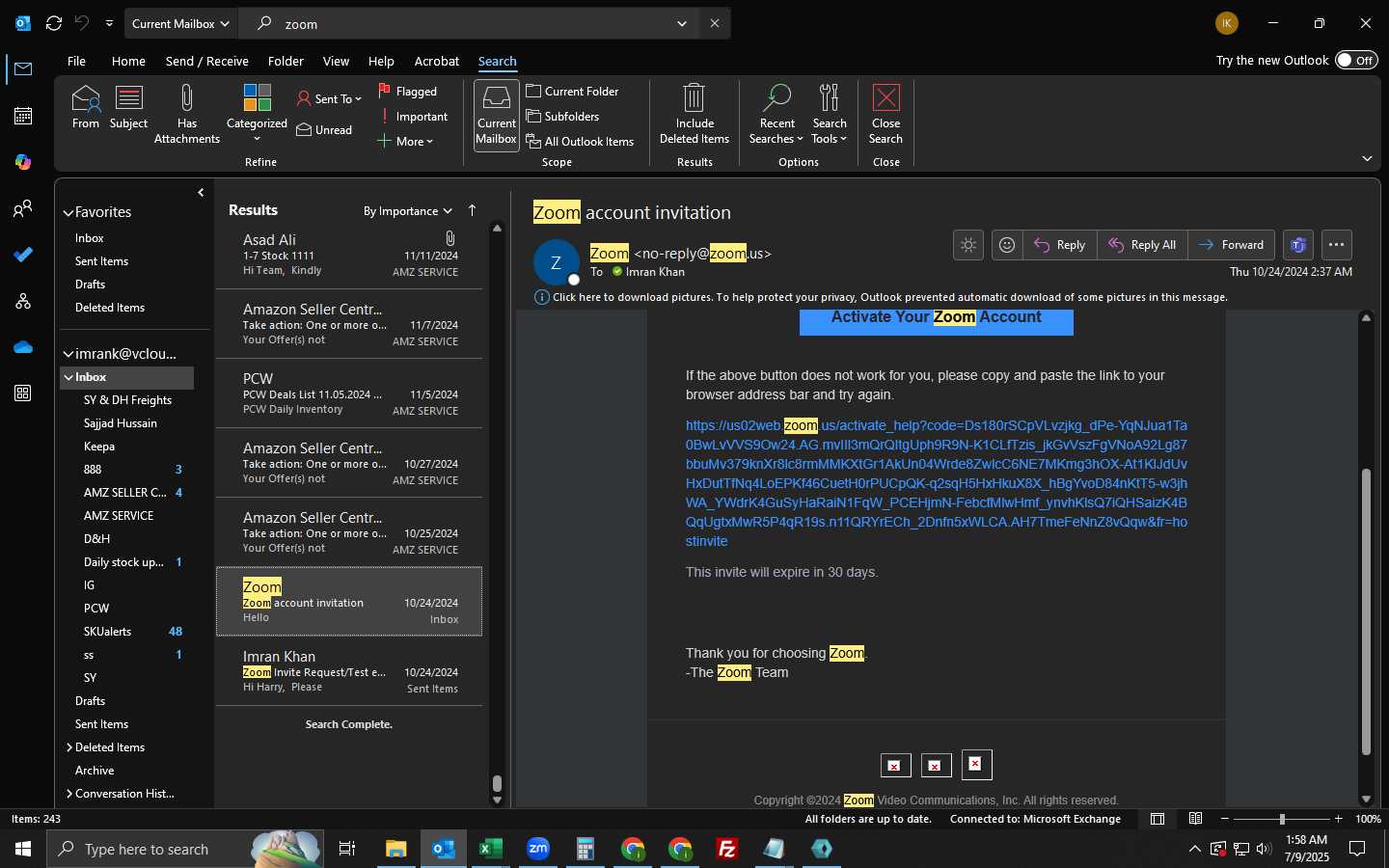Switch to Reading view in status bar

pyautogui.click(x=1195, y=819)
